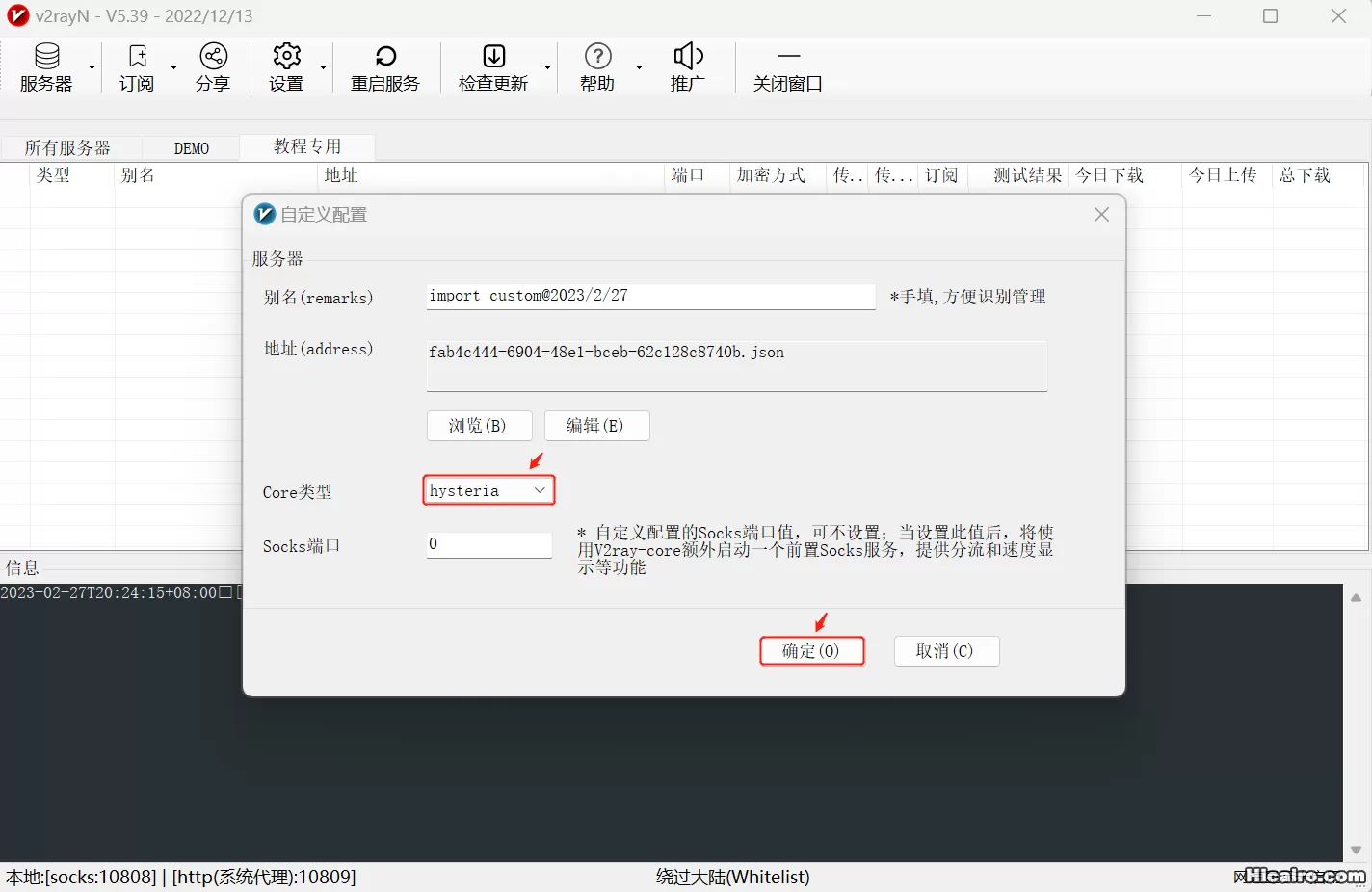Click the 编辑(E) edit button

595,426
